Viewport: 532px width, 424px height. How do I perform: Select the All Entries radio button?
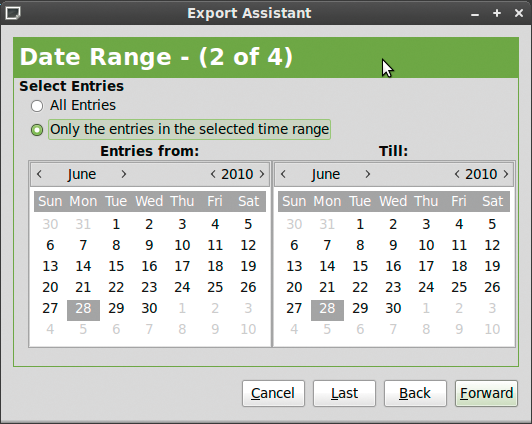(37, 106)
